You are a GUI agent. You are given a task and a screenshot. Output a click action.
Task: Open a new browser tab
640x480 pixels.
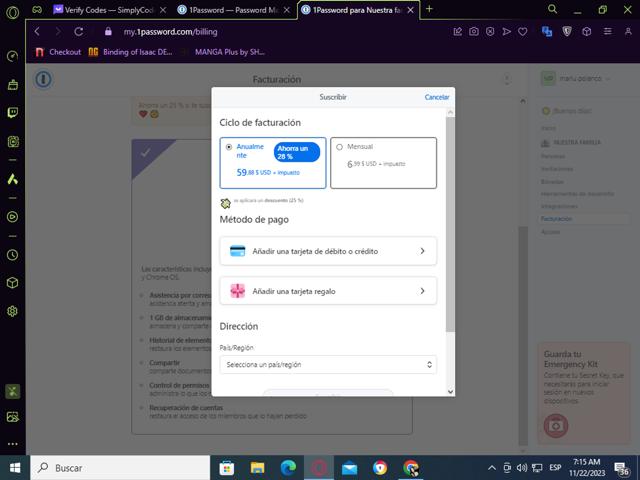[429, 9]
